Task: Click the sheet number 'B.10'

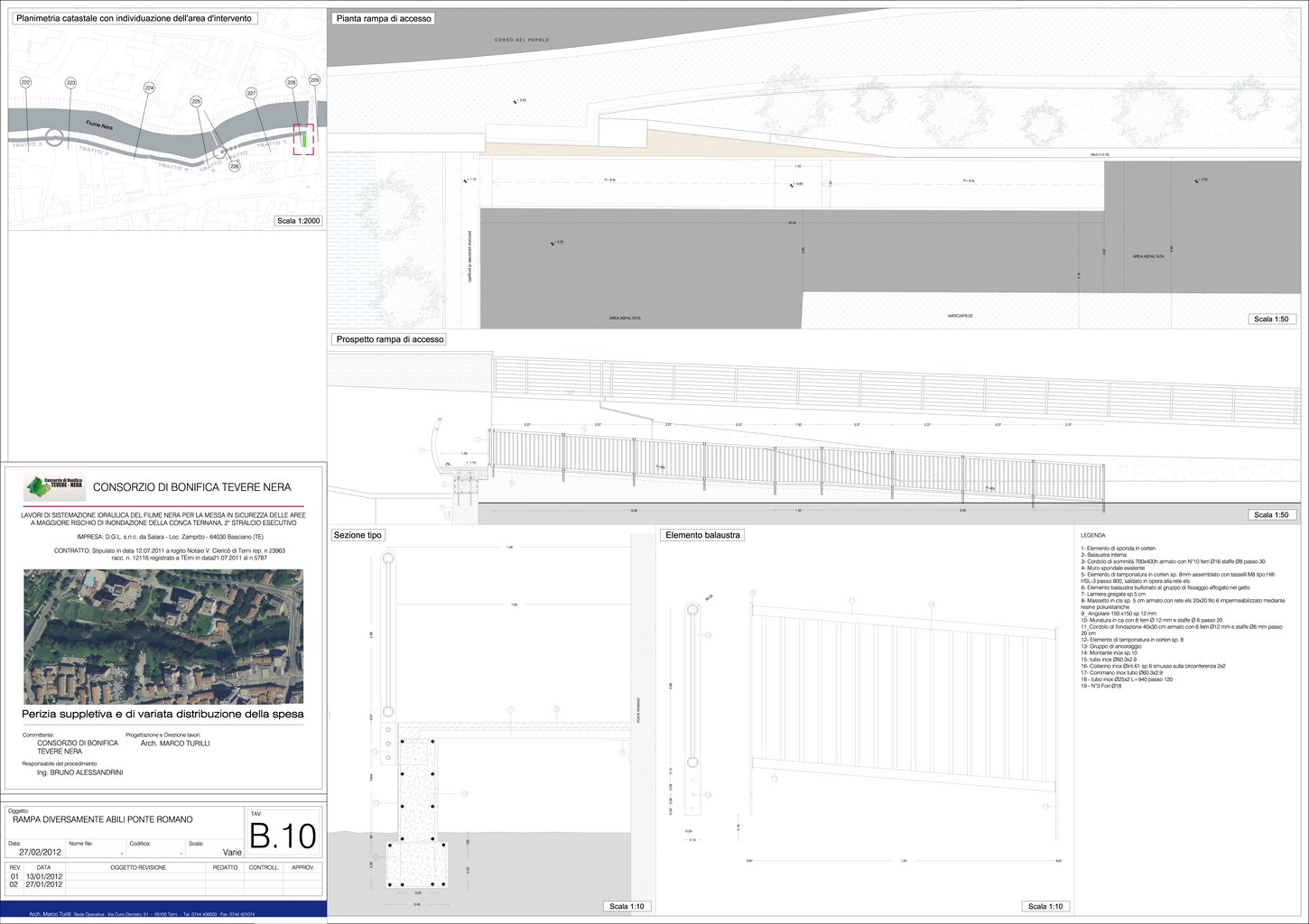Action: pyautogui.click(x=283, y=836)
